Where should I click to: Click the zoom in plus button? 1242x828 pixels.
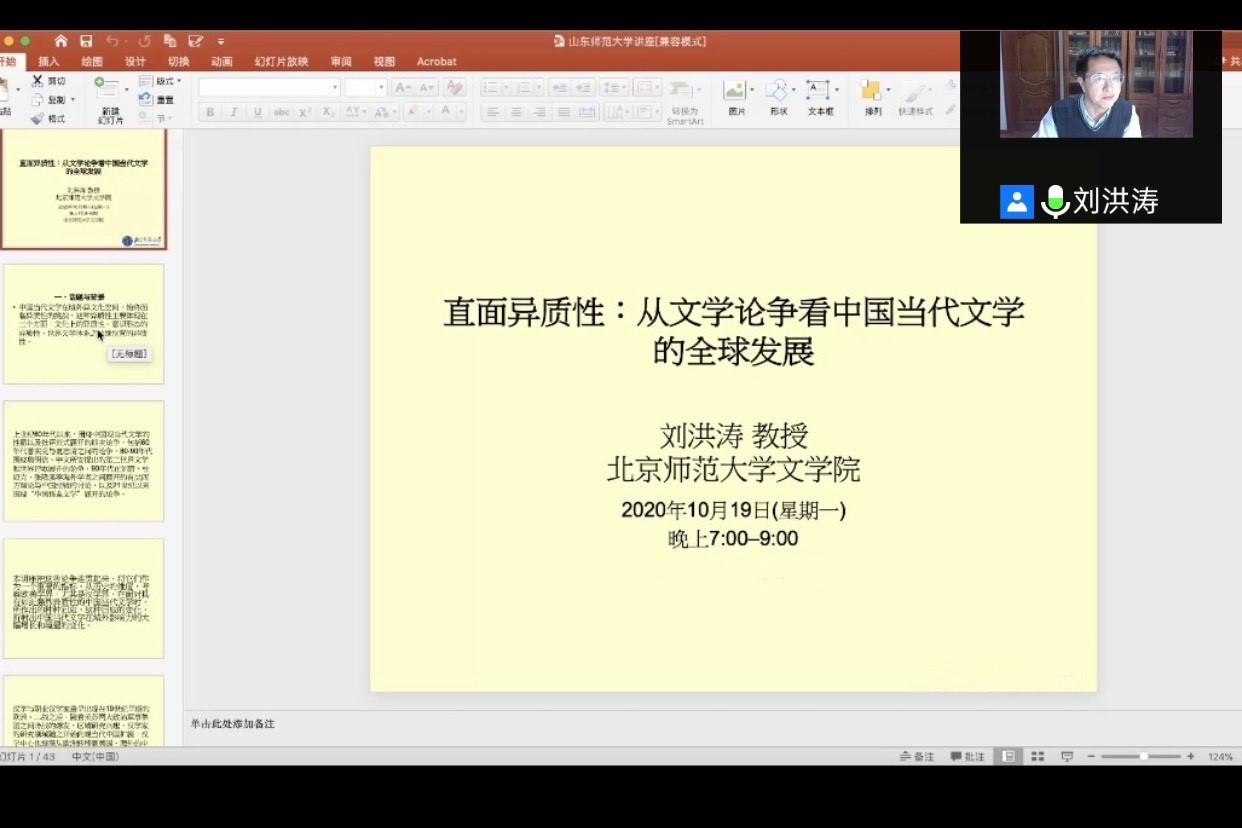(1190, 757)
